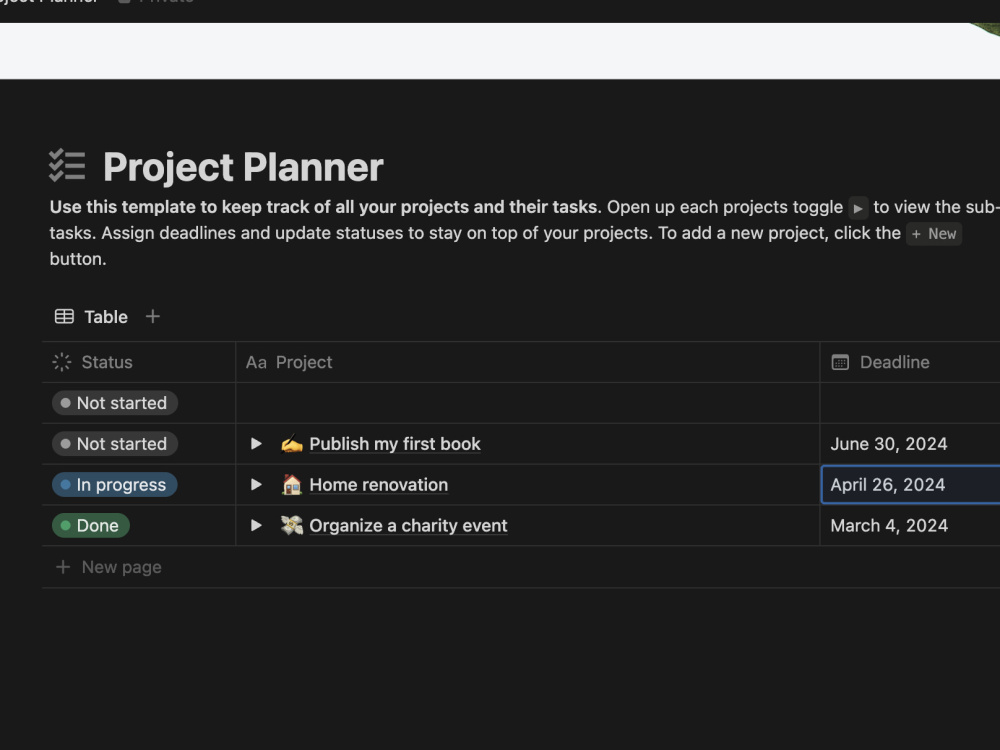Viewport: 1000px width, 750px height.
Task: Click the Status column header
Action: point(138,362)
